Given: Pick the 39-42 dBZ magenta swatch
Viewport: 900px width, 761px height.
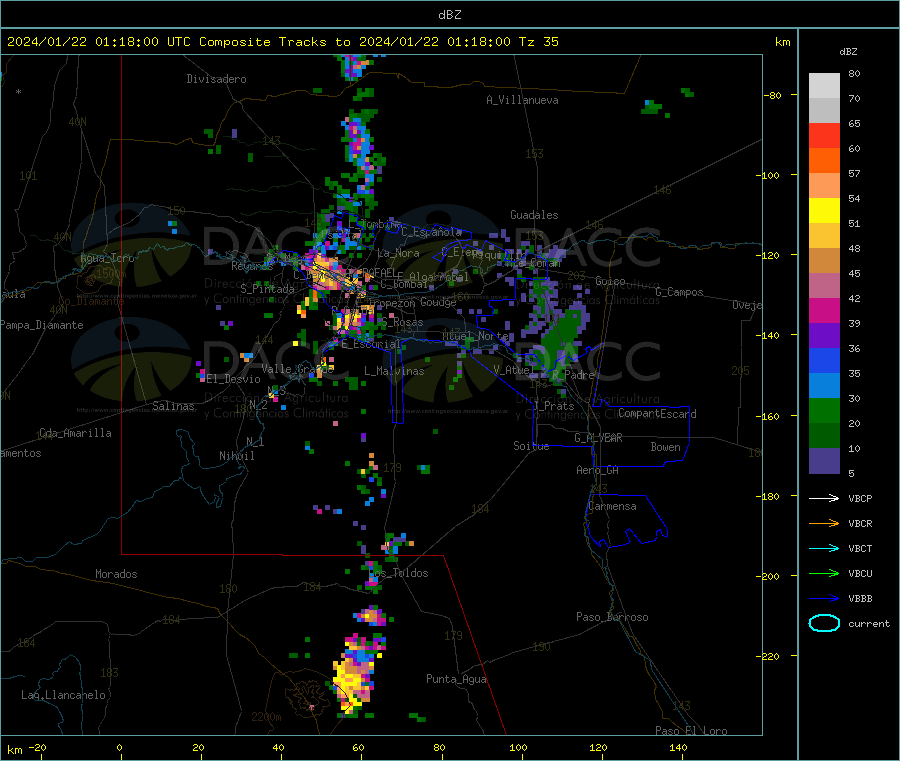Looking at the screenshot, I should coord(824,310).
